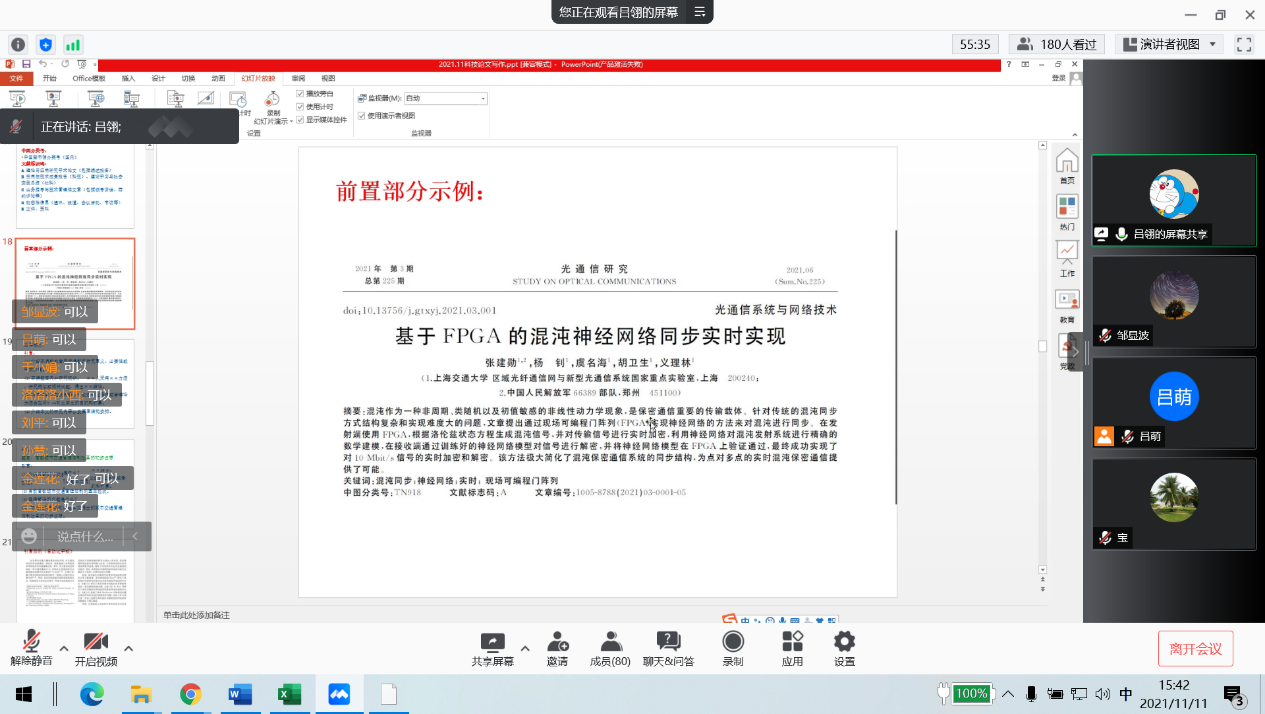Image resolution: width=1265 pixels, height=714 pixels.
Task: Enter full screen via top-right icon
Action: pyautogui.click(x=1244, y=44)
